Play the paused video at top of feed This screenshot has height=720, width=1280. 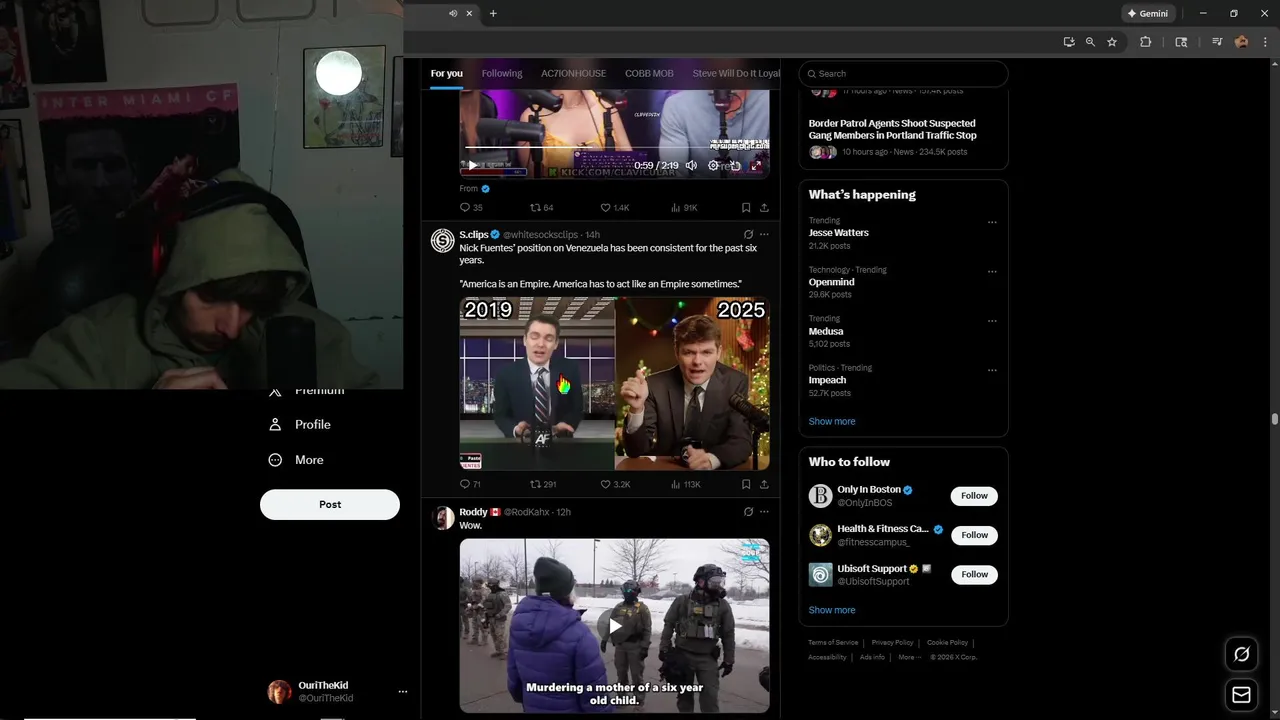point(473,166)
